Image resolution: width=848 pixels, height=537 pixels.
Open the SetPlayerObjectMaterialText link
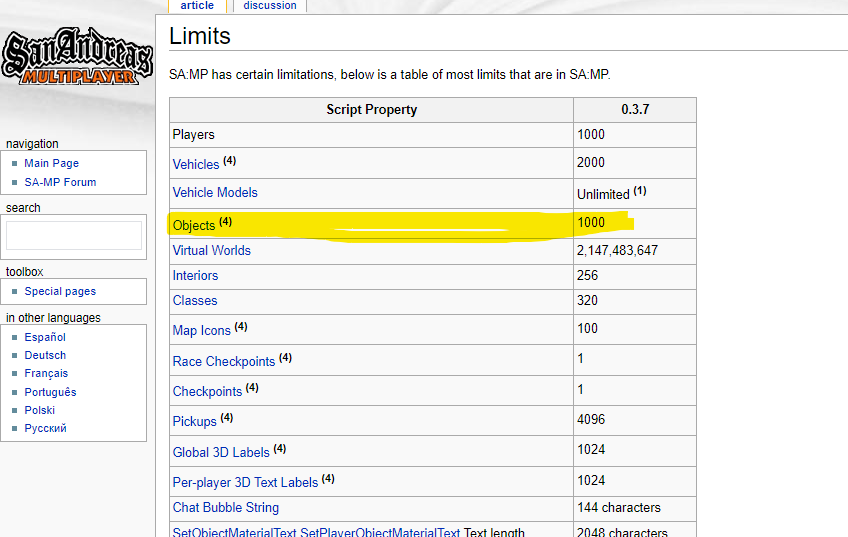pyautogui.click(x=380, y=532)
